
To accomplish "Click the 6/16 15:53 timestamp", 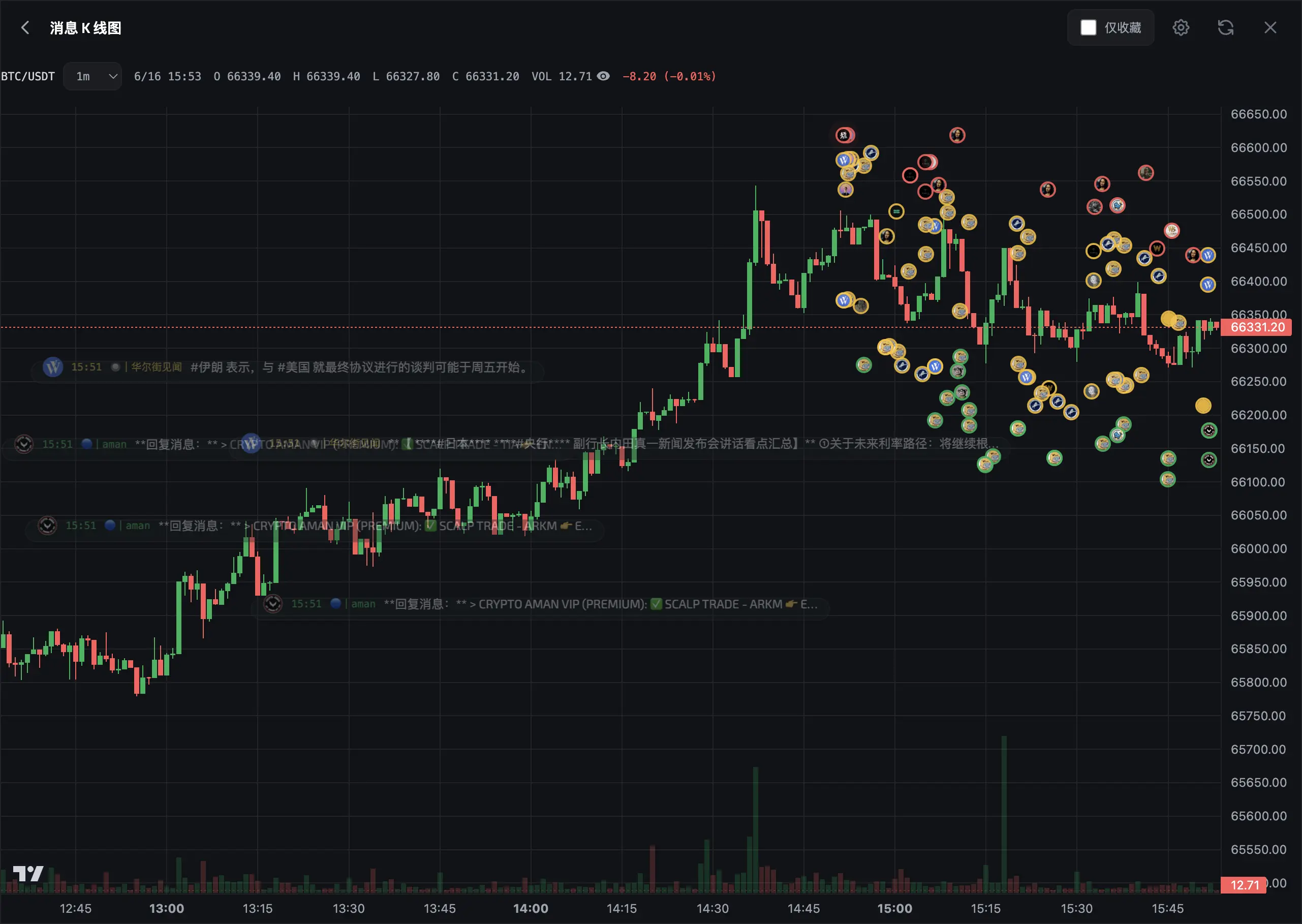I will point(167,76).
